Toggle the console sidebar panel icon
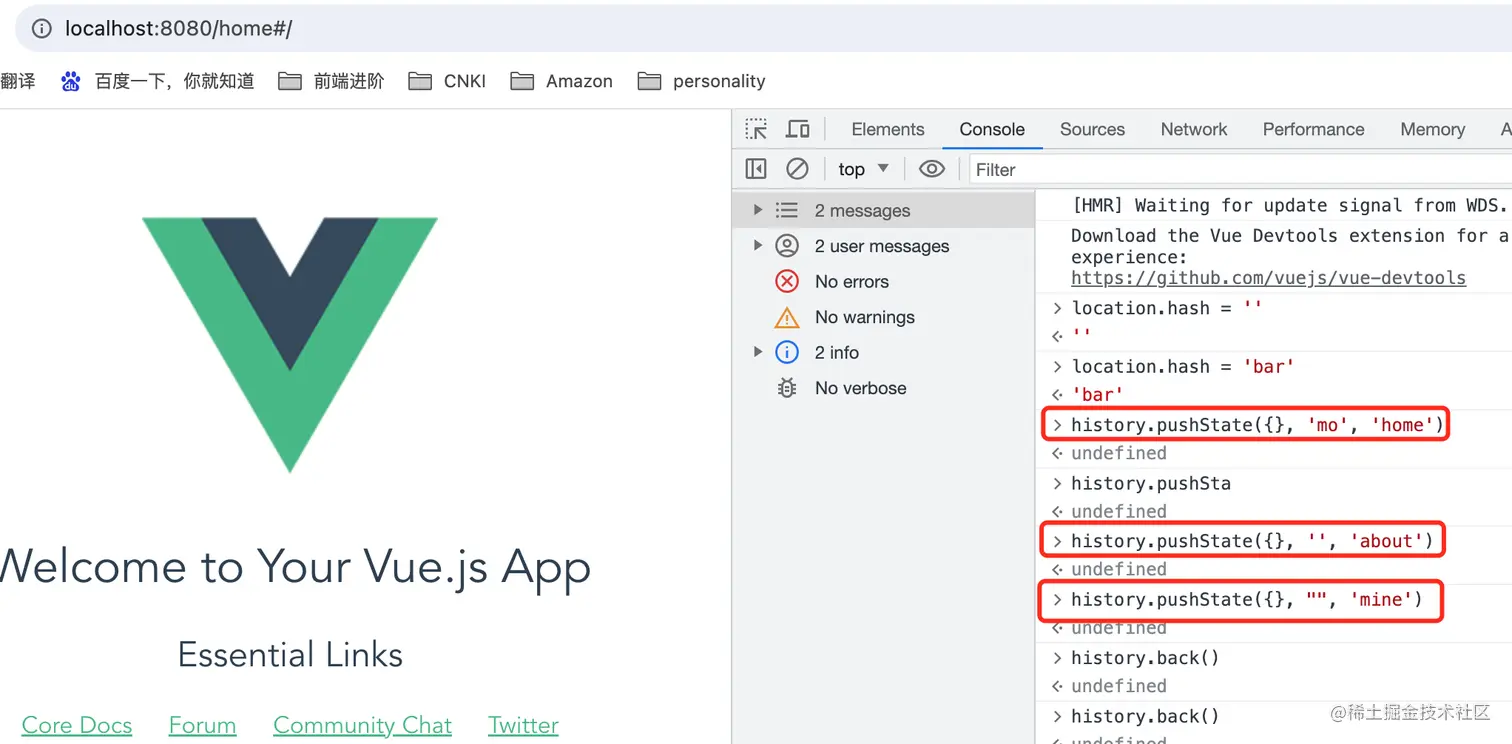The image size is (1512, 744). click(x=756, y=169)
